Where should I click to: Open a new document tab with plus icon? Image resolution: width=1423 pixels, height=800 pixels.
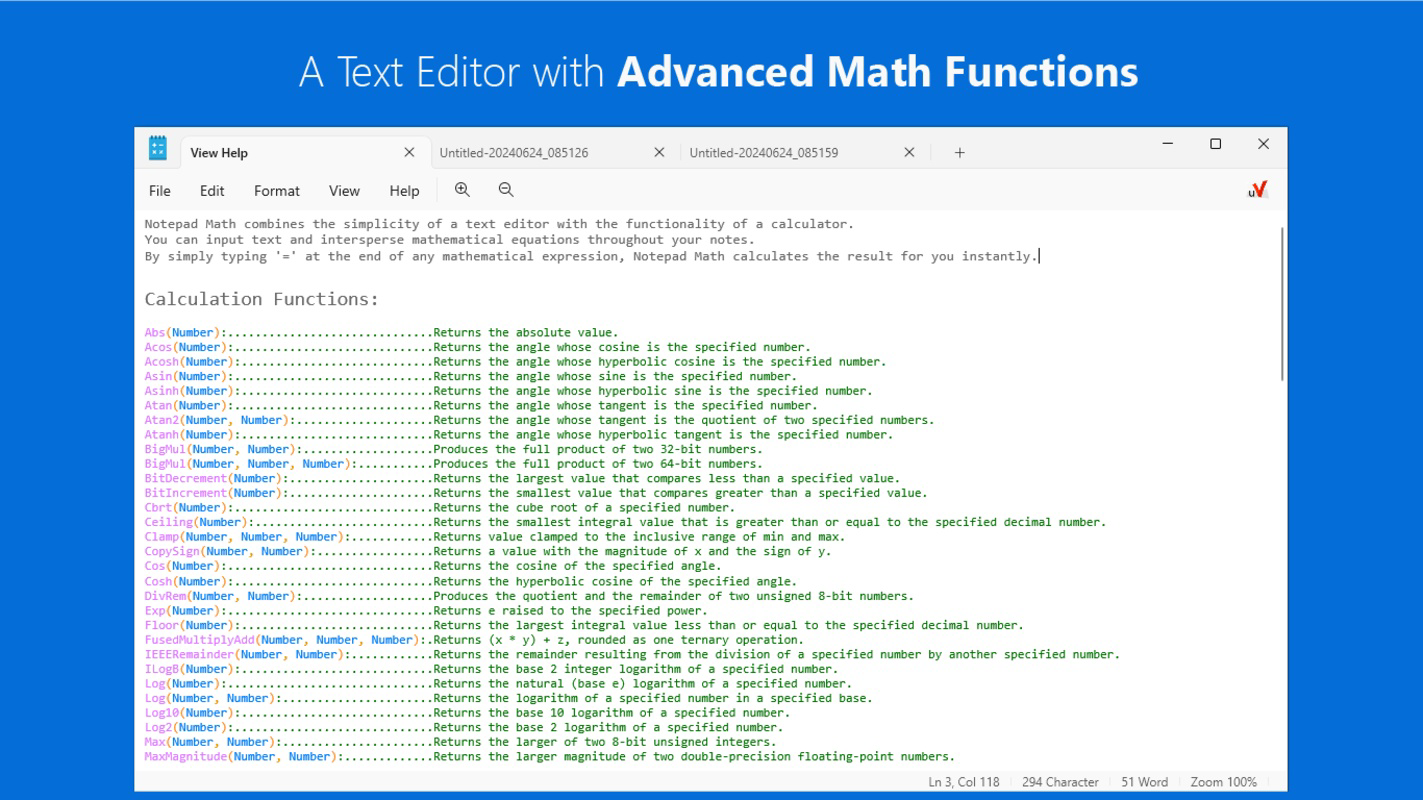(x=958, y=152)
